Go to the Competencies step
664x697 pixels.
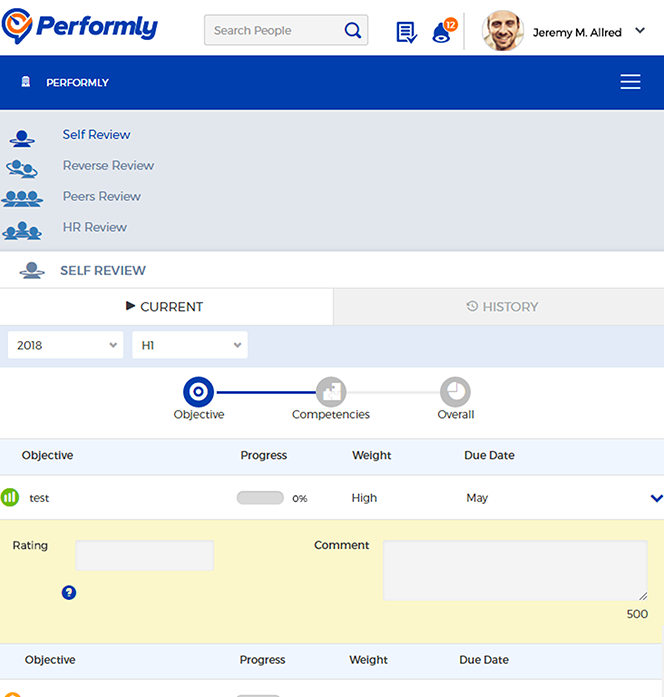tap(330, 392)
